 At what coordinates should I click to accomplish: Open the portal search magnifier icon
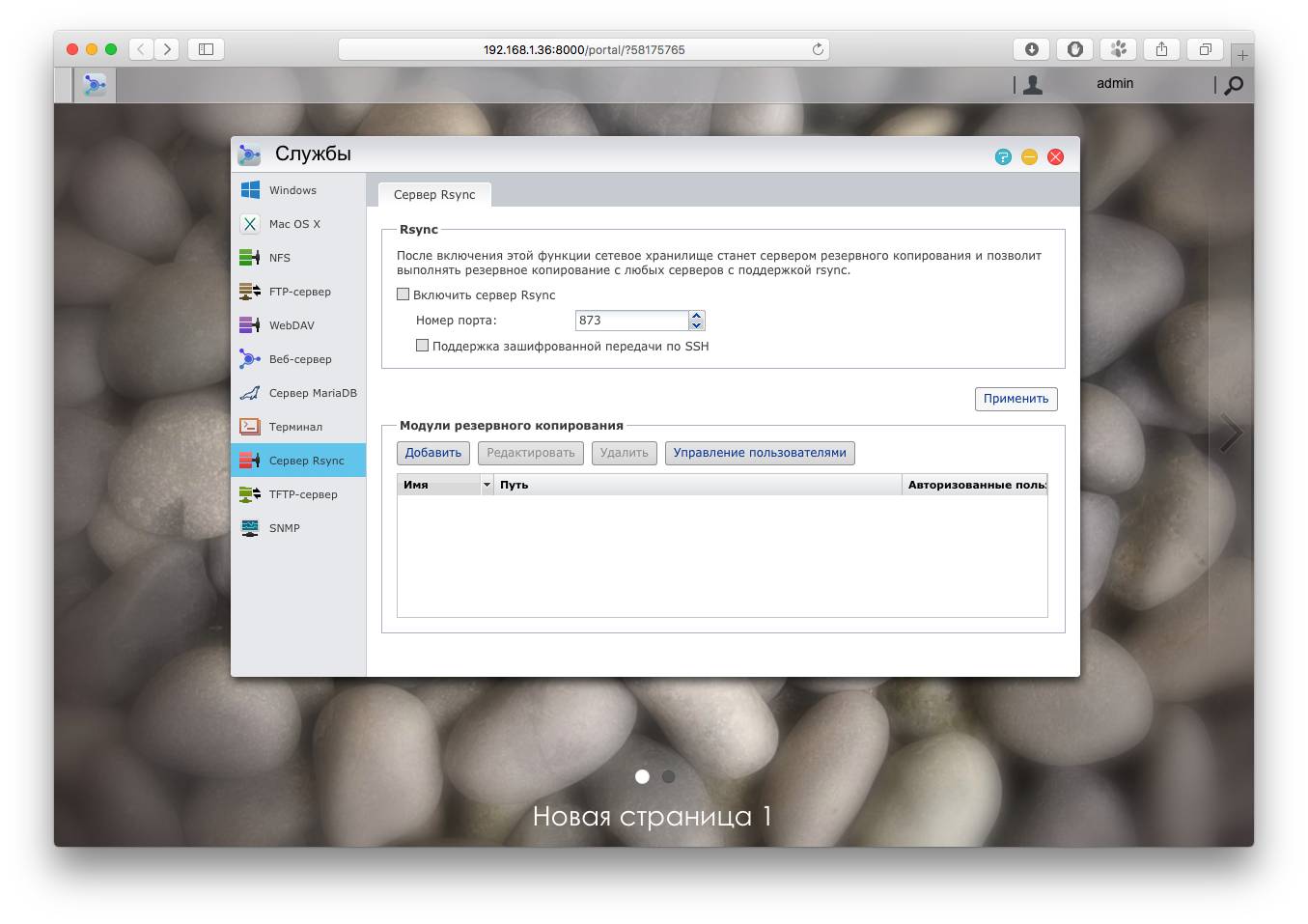tap(1234, 85)
